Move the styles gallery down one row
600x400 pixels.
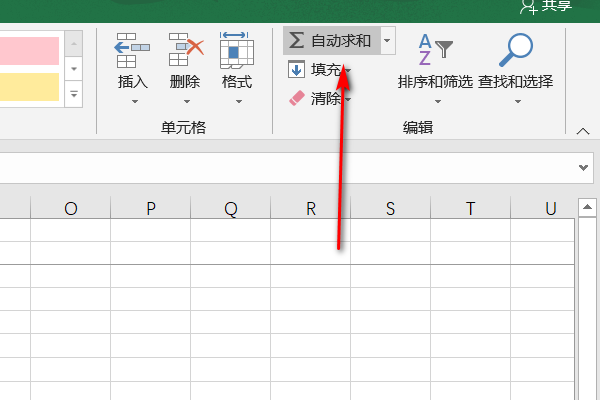pos(74,69)
